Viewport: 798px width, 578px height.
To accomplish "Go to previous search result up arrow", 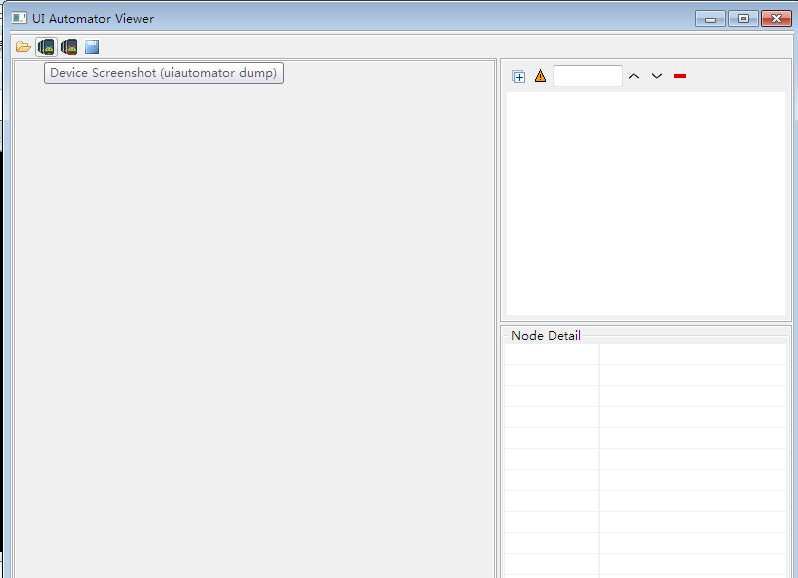I will pyautogui.click(x=634, y=76).
